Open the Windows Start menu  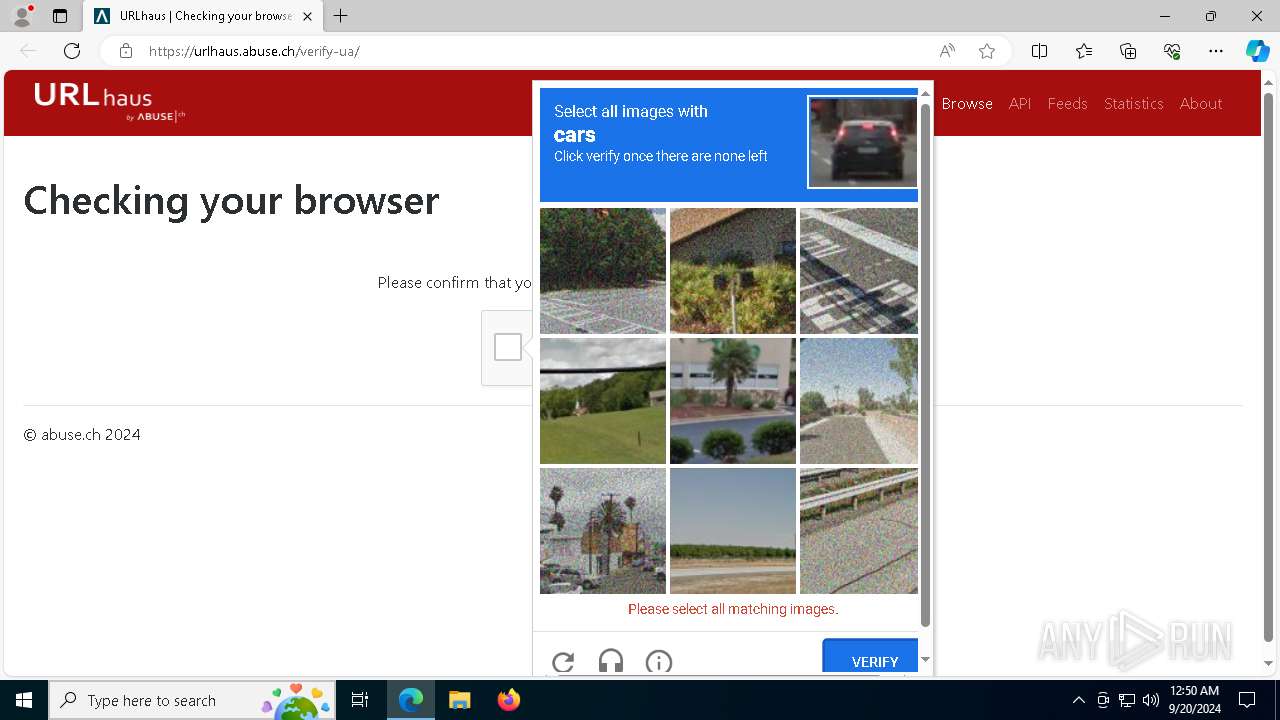[x=24, y=700]
